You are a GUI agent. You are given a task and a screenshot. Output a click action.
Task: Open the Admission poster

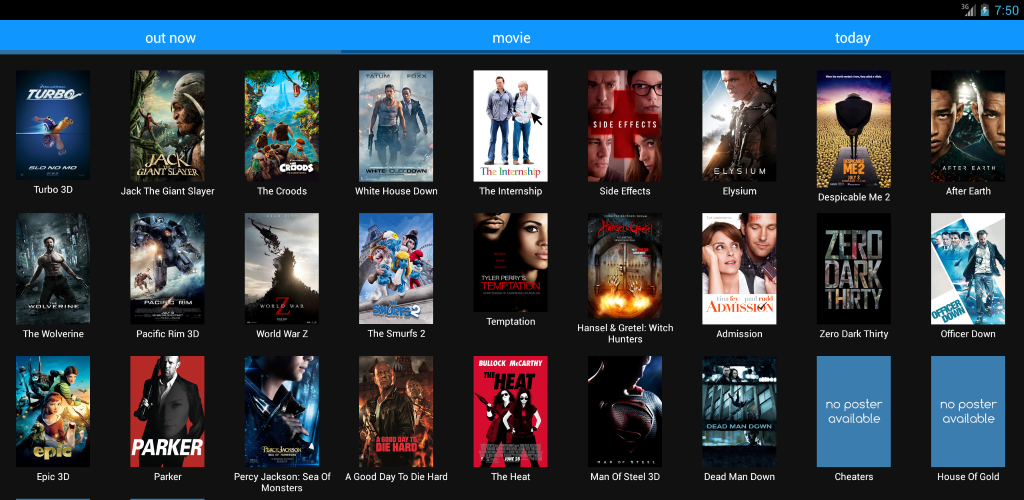pos(739,269)
